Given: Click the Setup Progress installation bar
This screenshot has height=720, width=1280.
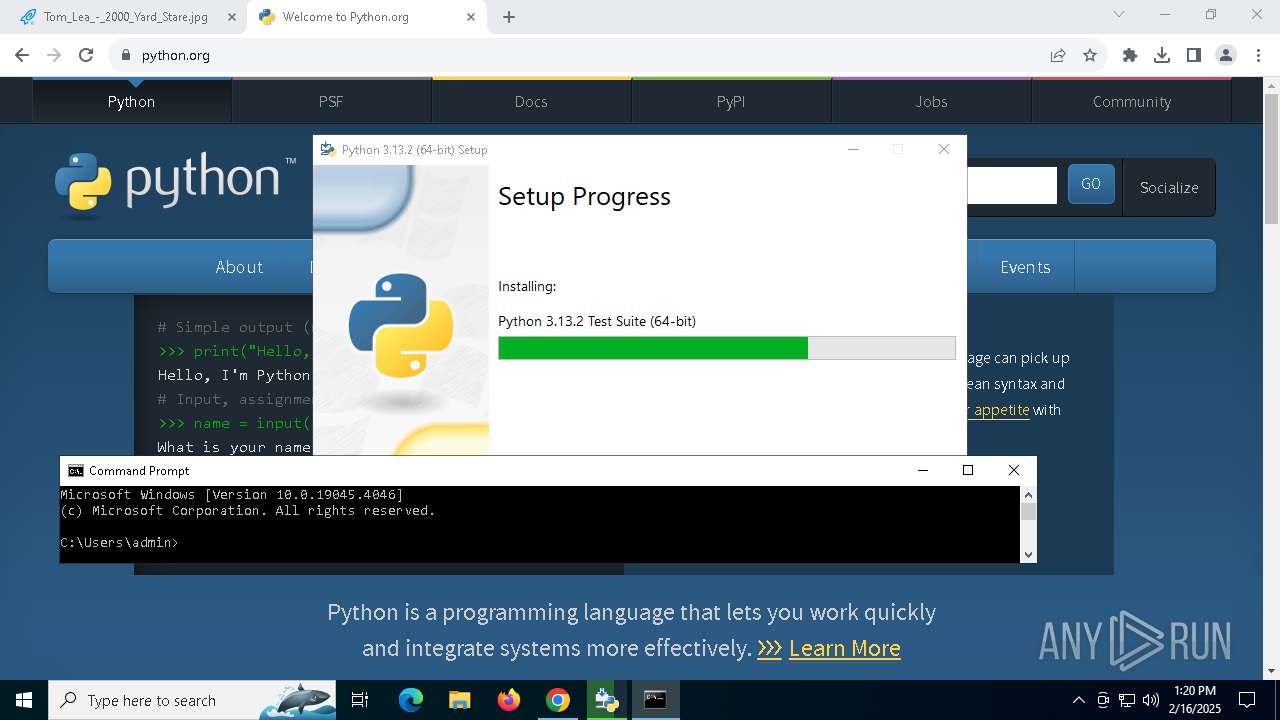Looking at the screenshot, I should 727,348.
